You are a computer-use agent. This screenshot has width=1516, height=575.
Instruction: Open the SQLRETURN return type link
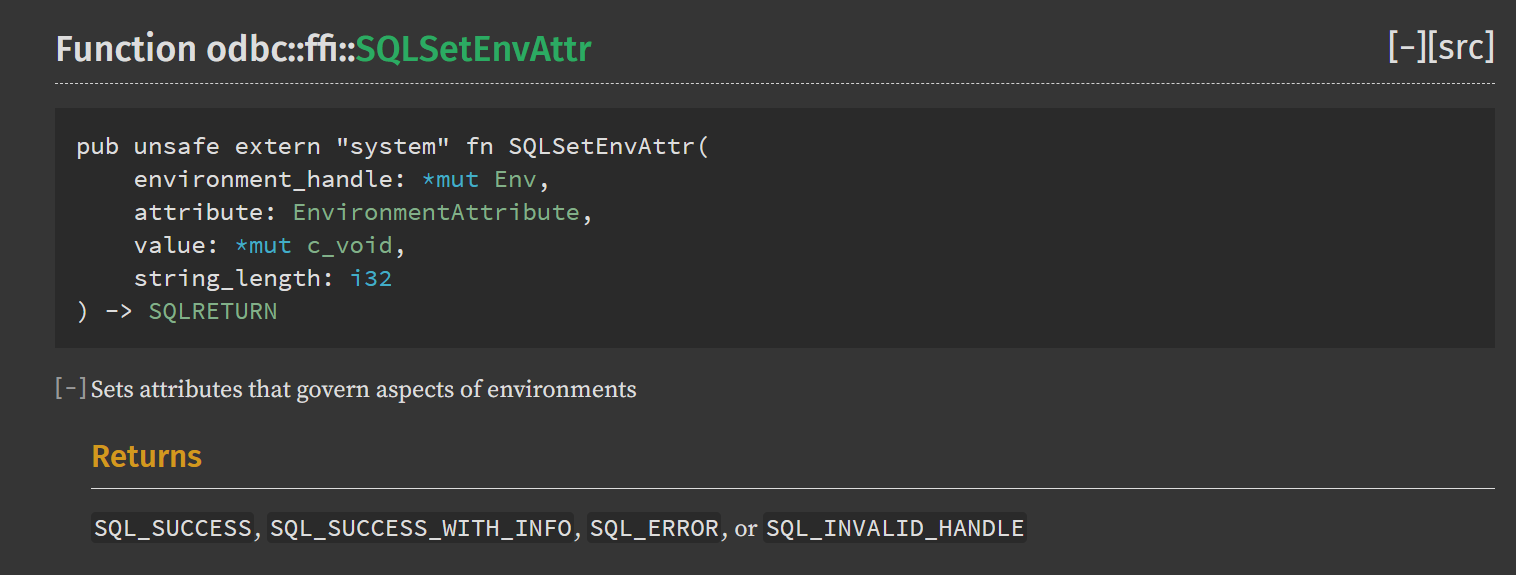[x=213, y=311]
